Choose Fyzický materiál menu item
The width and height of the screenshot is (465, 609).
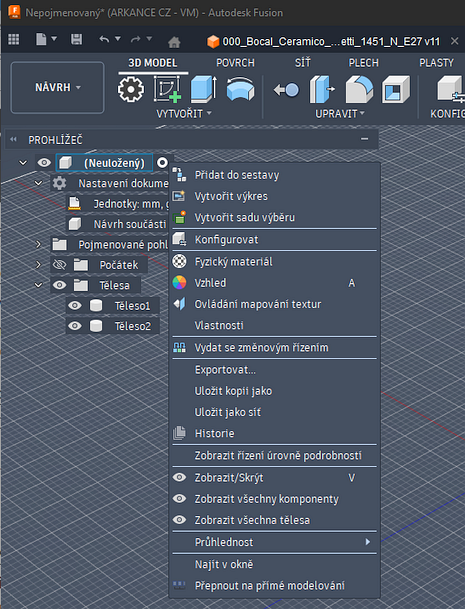pyautogui.click(x=274, y=261)
